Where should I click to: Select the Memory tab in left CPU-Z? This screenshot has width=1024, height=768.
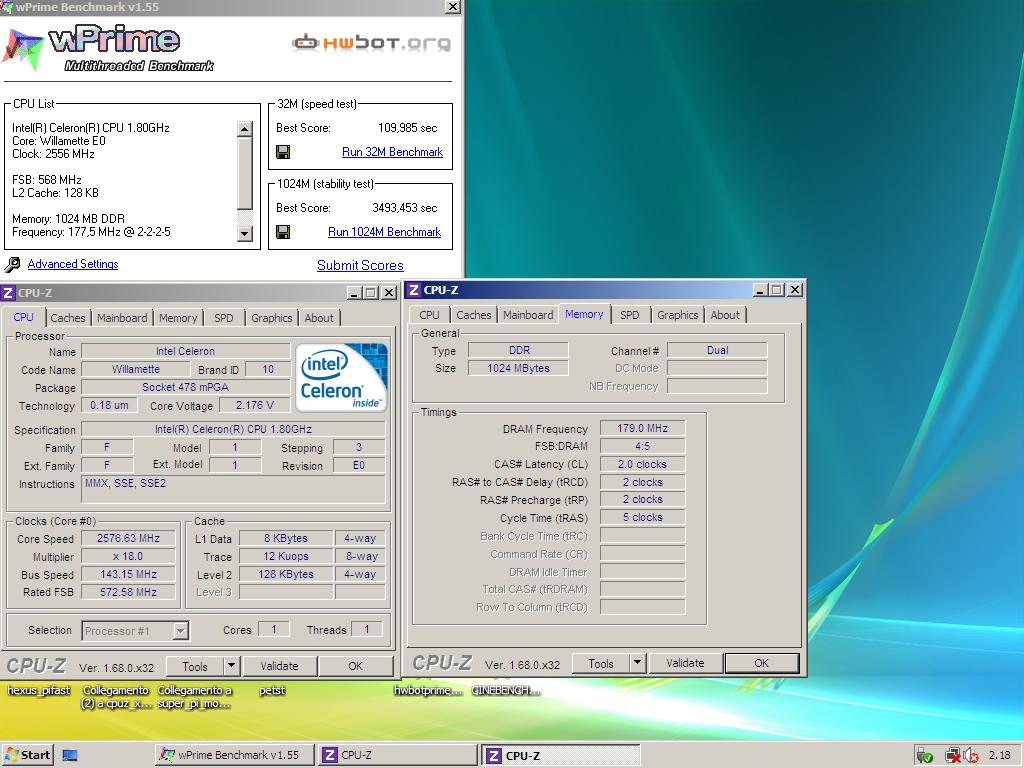coord(178,318)
